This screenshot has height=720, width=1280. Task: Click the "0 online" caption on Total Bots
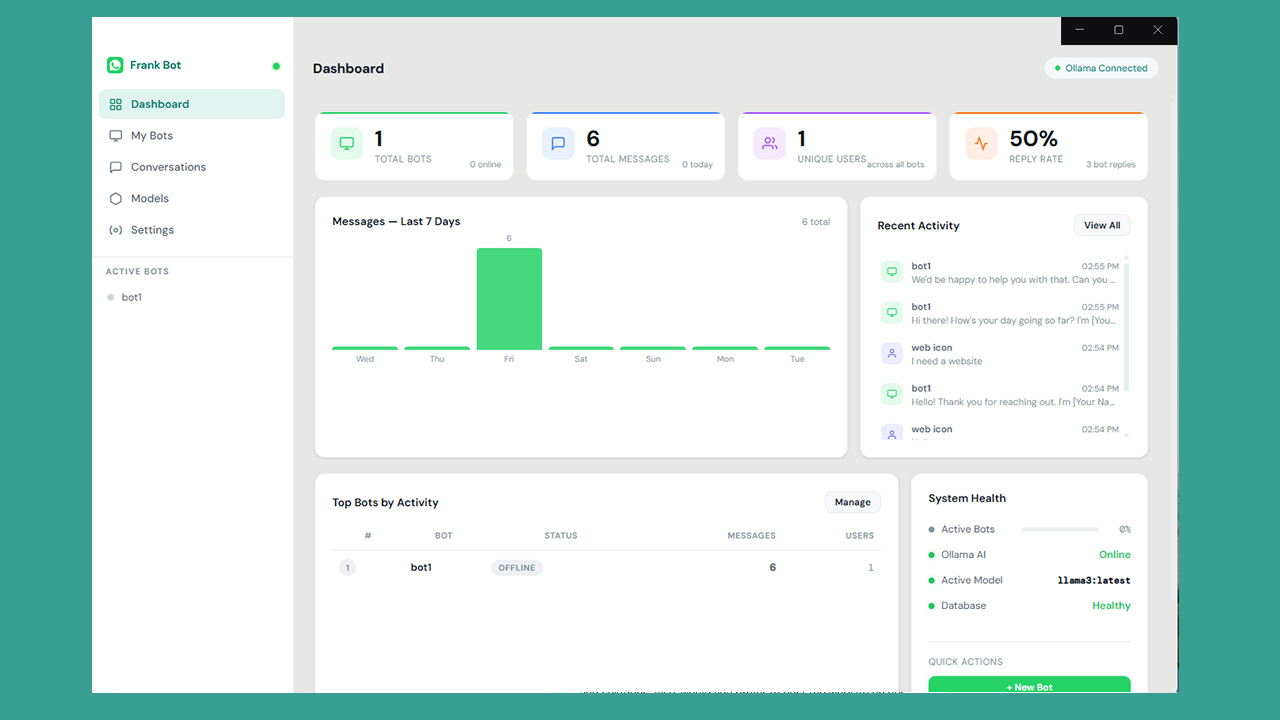486,165
